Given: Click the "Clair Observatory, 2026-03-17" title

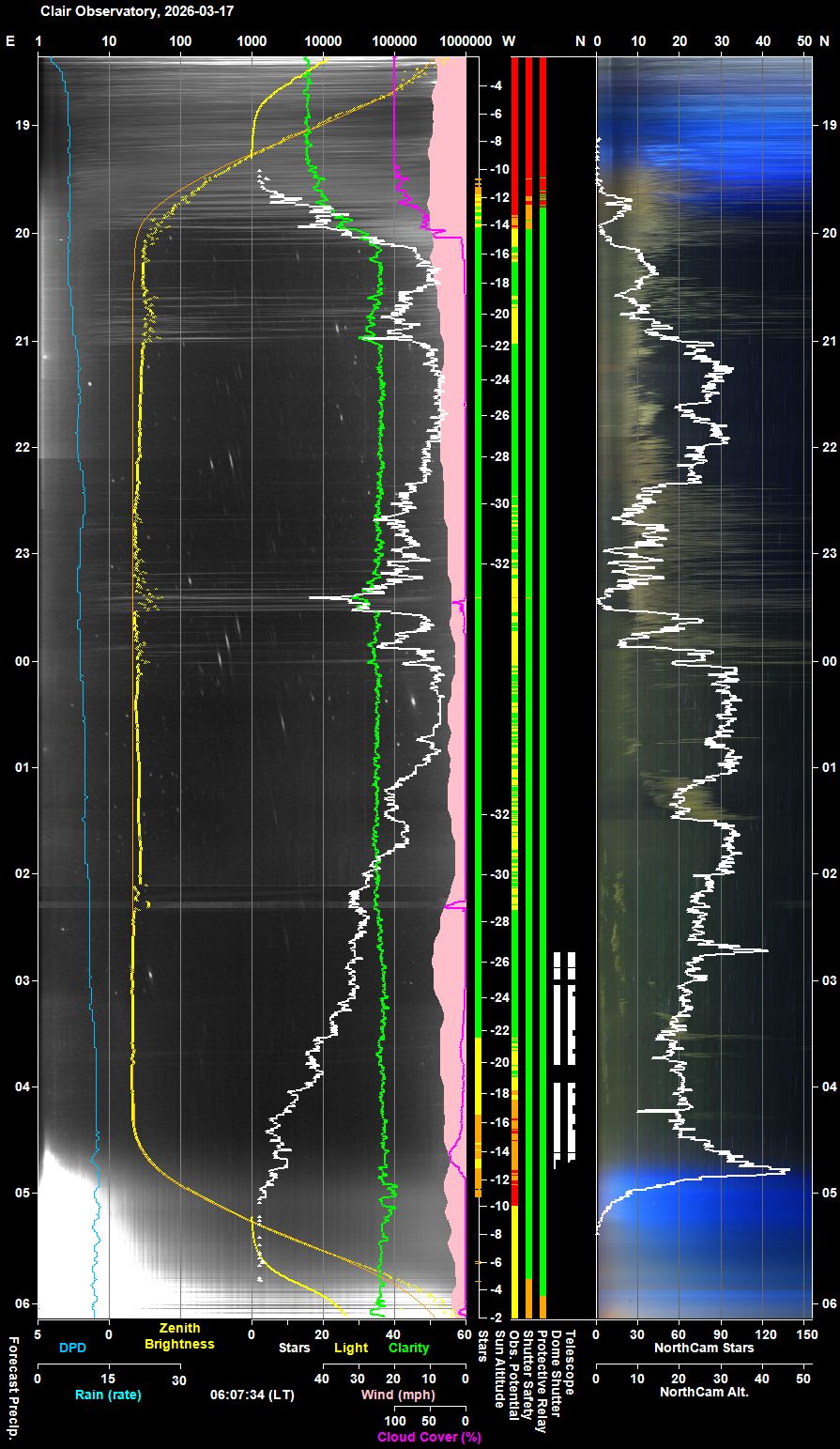Looking at the screenshot, I should (137, 12).
